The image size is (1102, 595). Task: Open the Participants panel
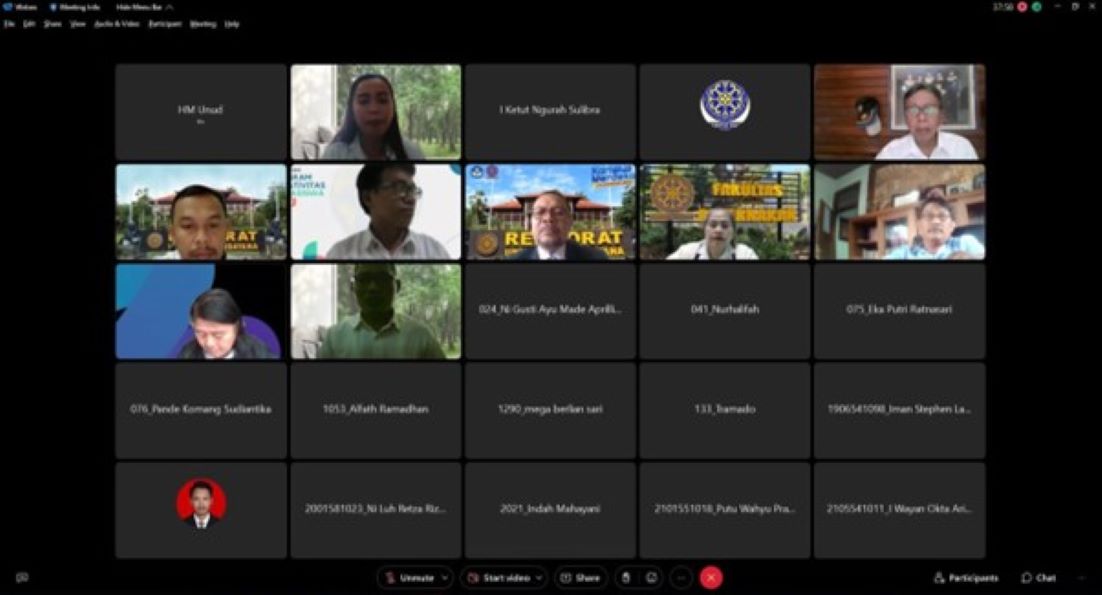pos(966,578)
